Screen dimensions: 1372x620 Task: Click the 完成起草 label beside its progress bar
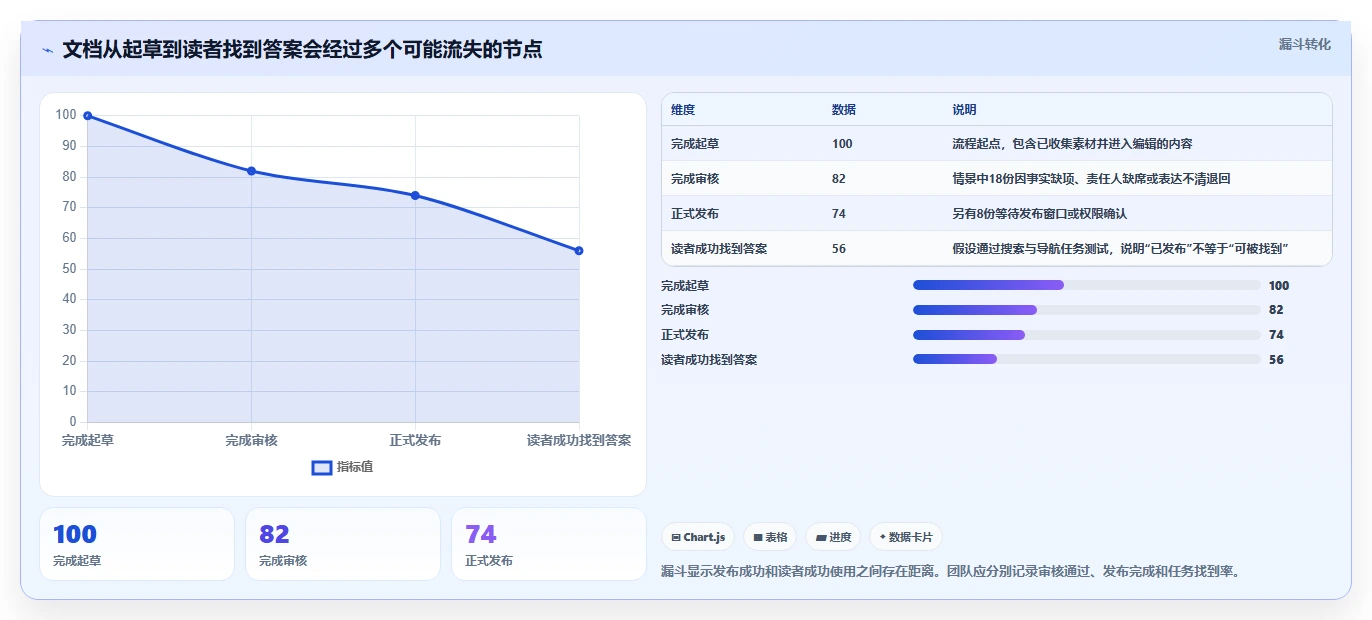point(685,286)
